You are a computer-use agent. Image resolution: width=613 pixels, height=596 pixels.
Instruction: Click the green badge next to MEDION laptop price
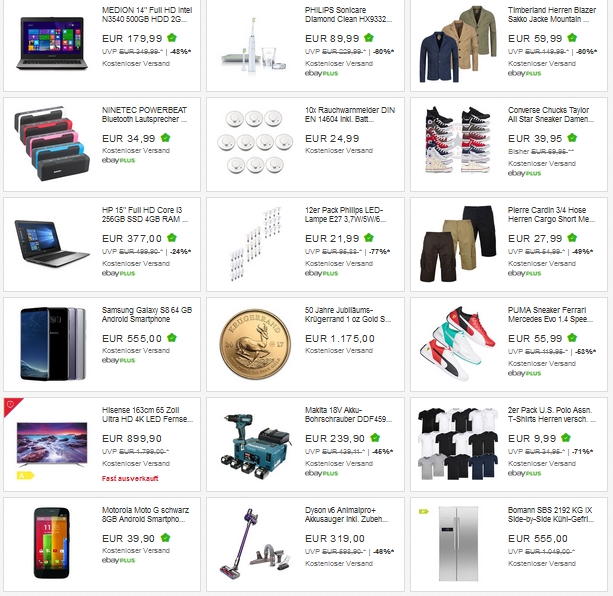(x=172, y=38)
